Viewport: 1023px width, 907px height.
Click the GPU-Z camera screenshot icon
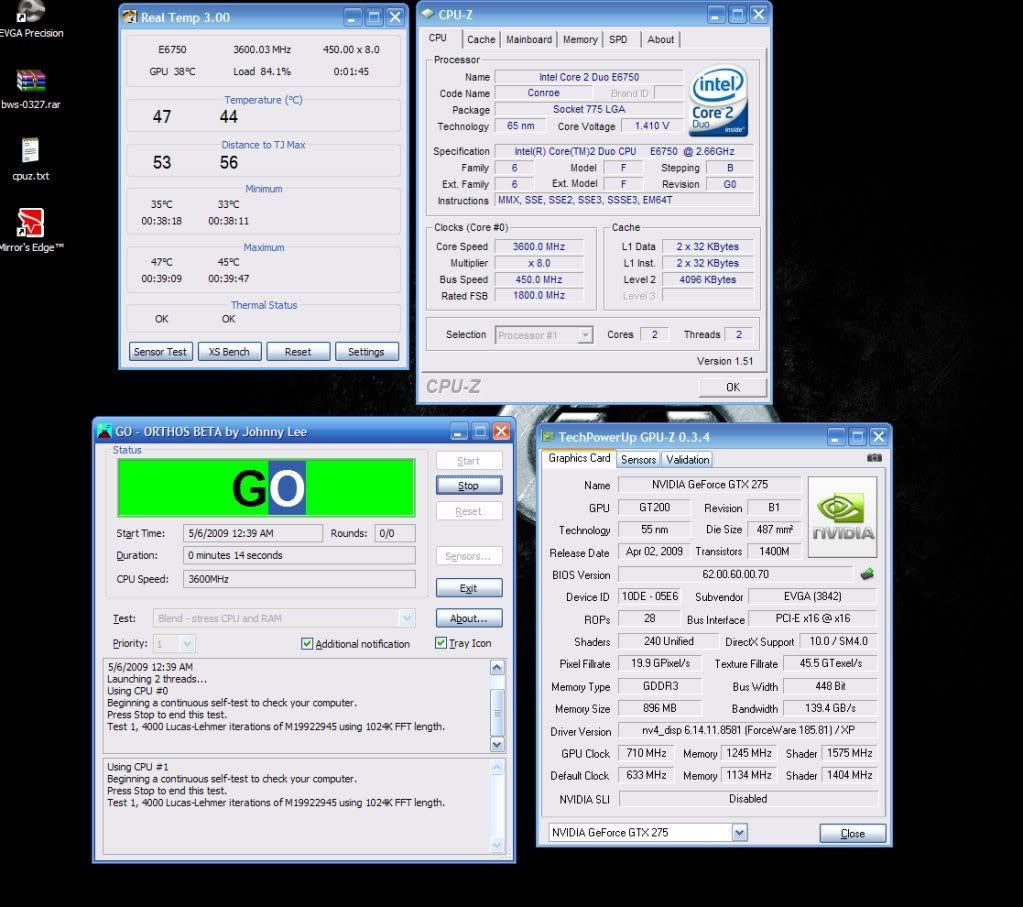pyautogui.click(x=874, y=458)
